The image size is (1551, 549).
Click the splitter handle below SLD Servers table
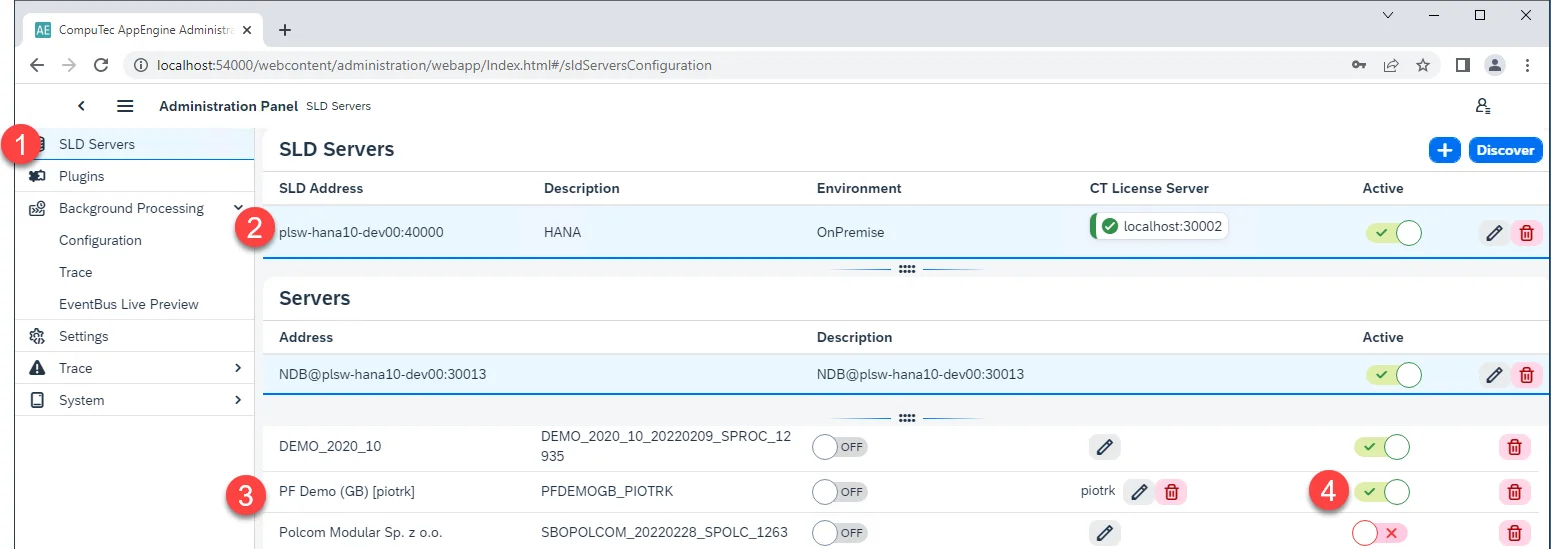point(907,269)
